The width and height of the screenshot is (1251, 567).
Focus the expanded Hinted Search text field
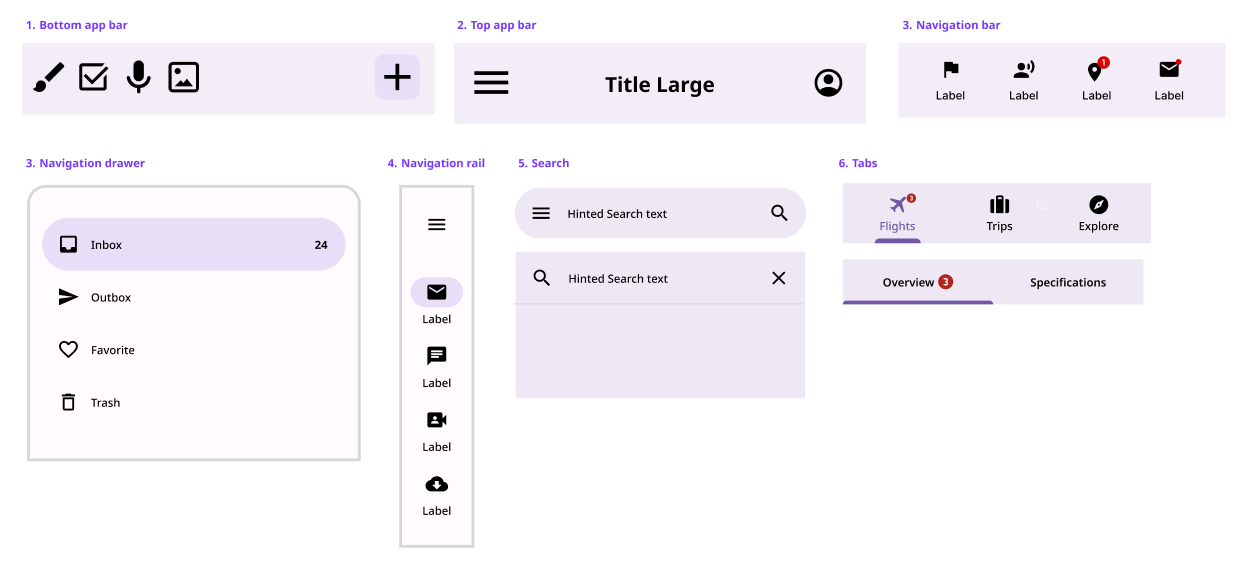tap(660, 278)
